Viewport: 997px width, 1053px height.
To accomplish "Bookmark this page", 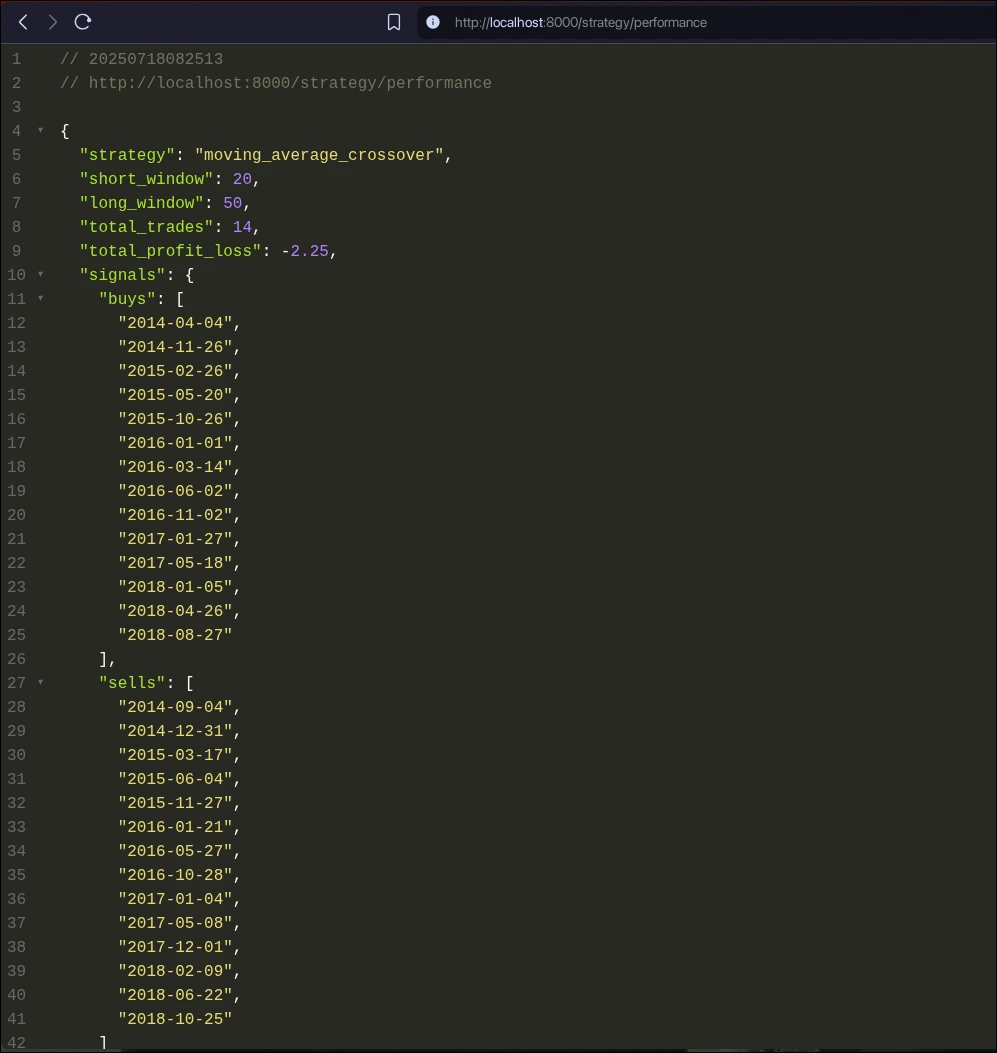I will (x=394, y=22).
